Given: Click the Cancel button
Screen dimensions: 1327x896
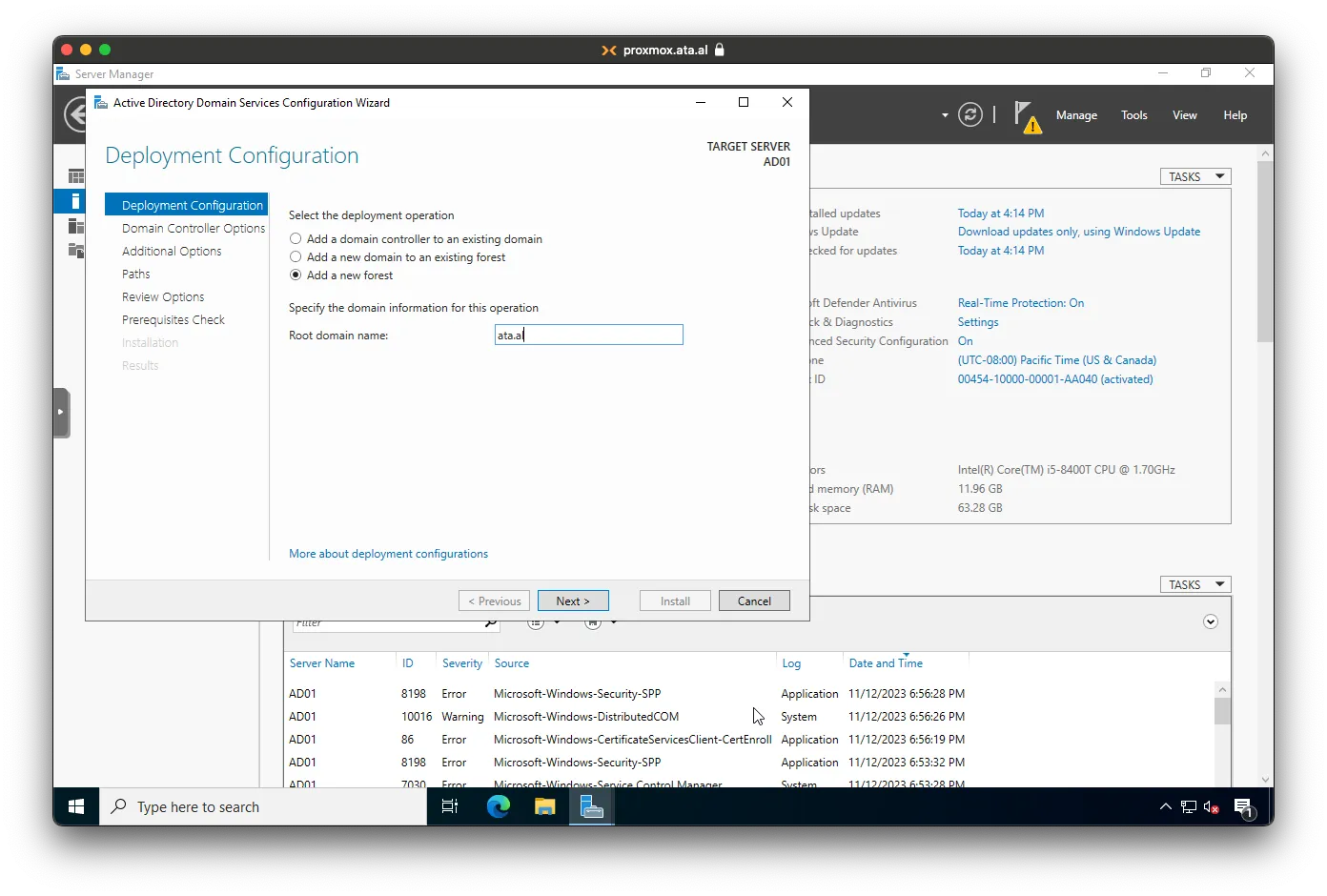Looking at the screenshot, I should 754,601.
